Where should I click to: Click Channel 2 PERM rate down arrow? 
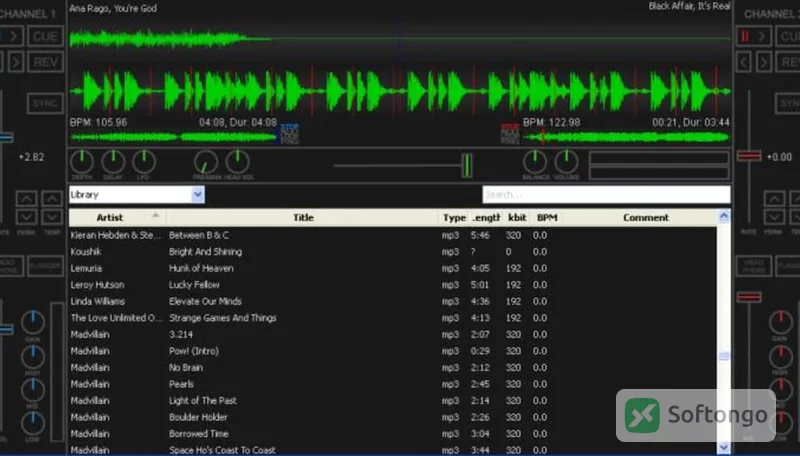coord(774,217)
